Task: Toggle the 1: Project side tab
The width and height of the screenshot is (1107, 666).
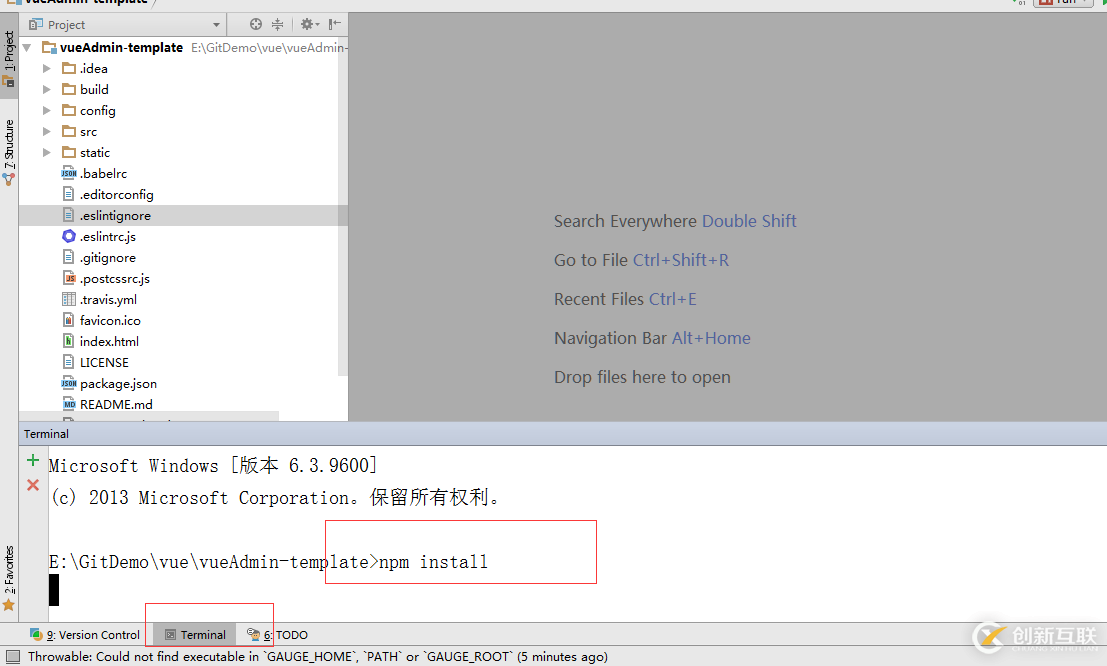Action: point(9,58)
